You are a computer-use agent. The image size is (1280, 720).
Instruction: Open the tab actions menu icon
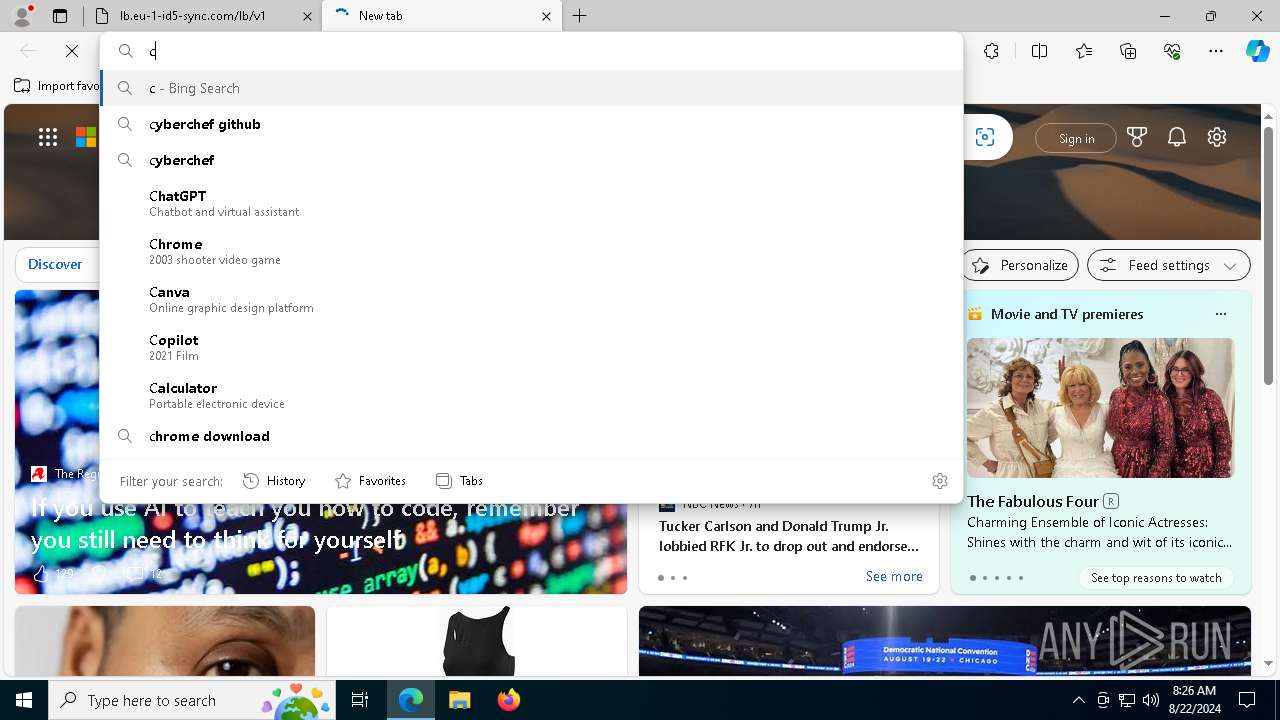click(60, 16)
